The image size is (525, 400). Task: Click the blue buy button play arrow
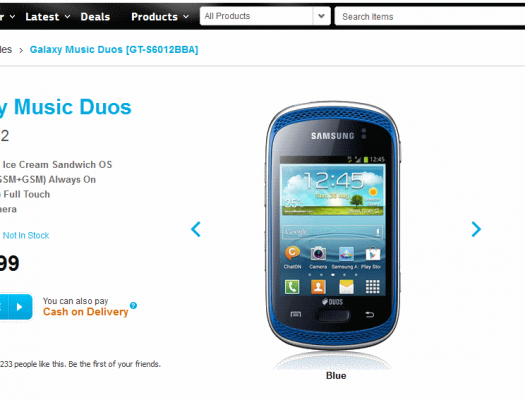click(20, 307)
